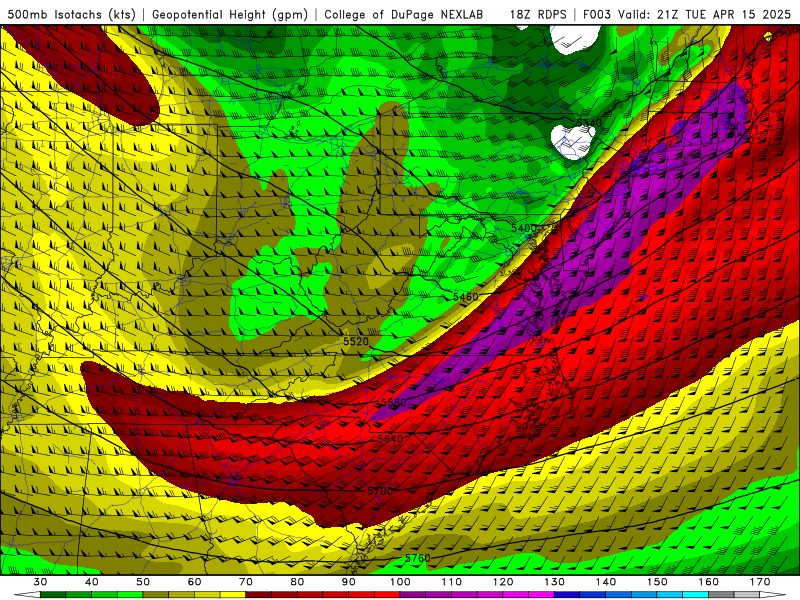Click the '120' value on the color scale
Viewport: 800px width, 600px height.
coord(503,582)
